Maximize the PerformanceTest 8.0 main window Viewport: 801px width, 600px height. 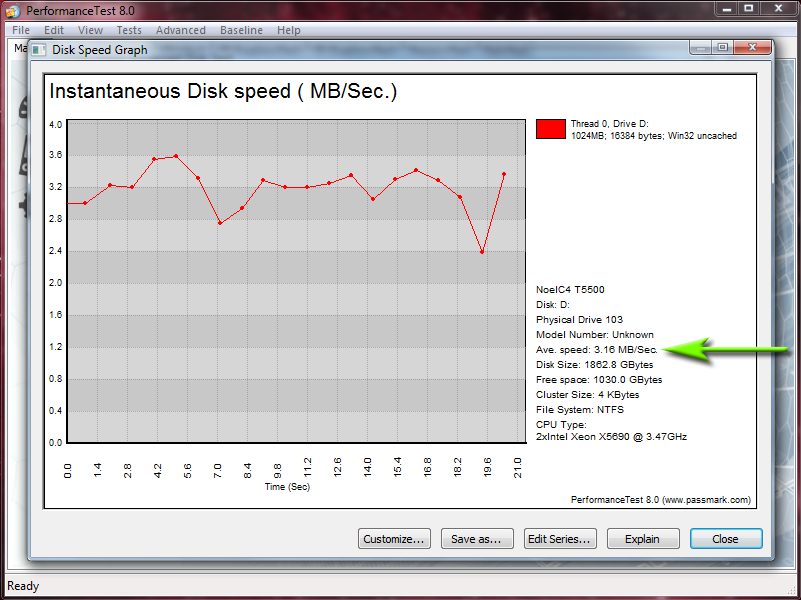[x=748, y=8]
